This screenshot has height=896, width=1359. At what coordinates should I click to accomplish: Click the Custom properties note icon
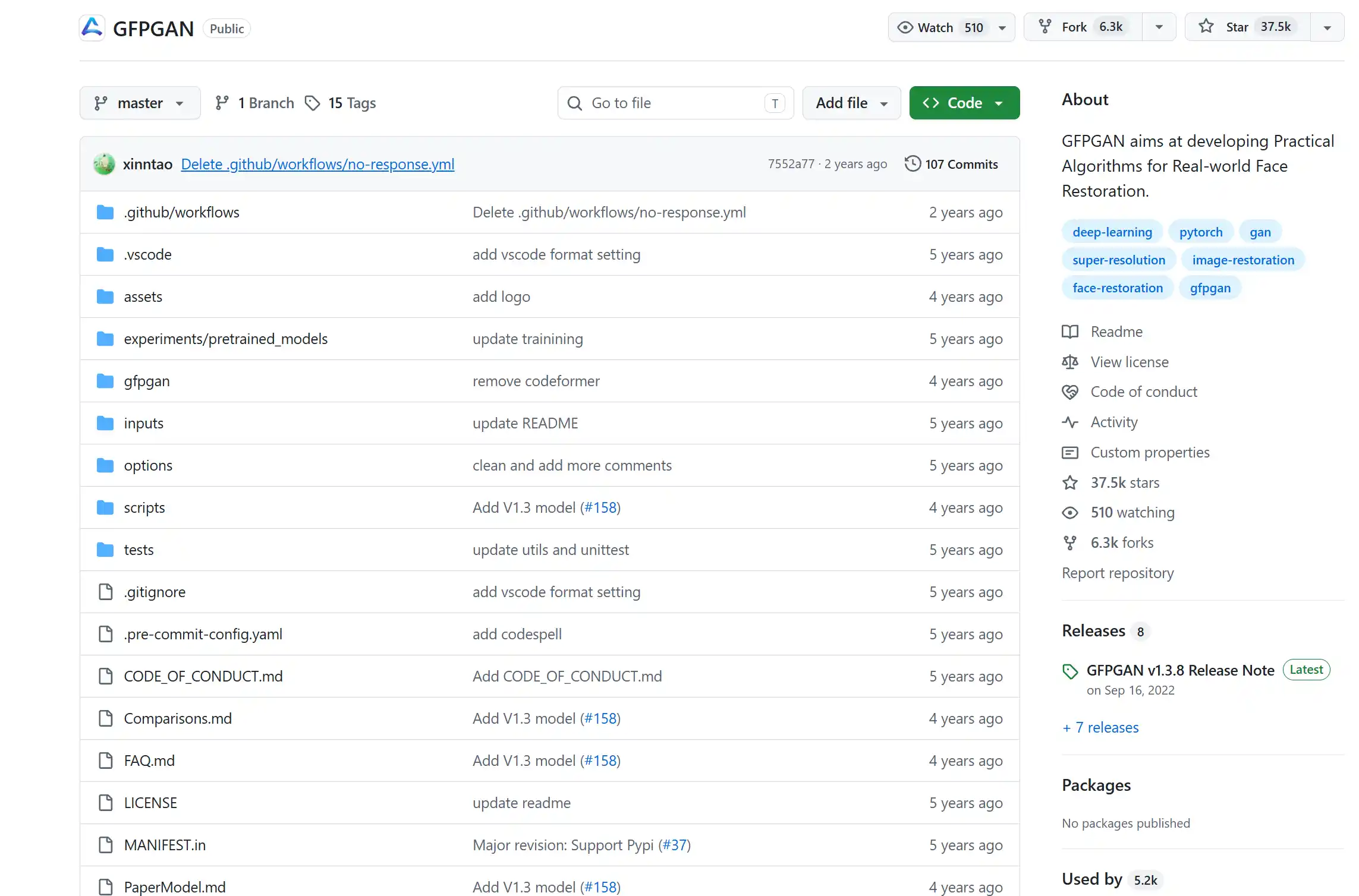1070,453
